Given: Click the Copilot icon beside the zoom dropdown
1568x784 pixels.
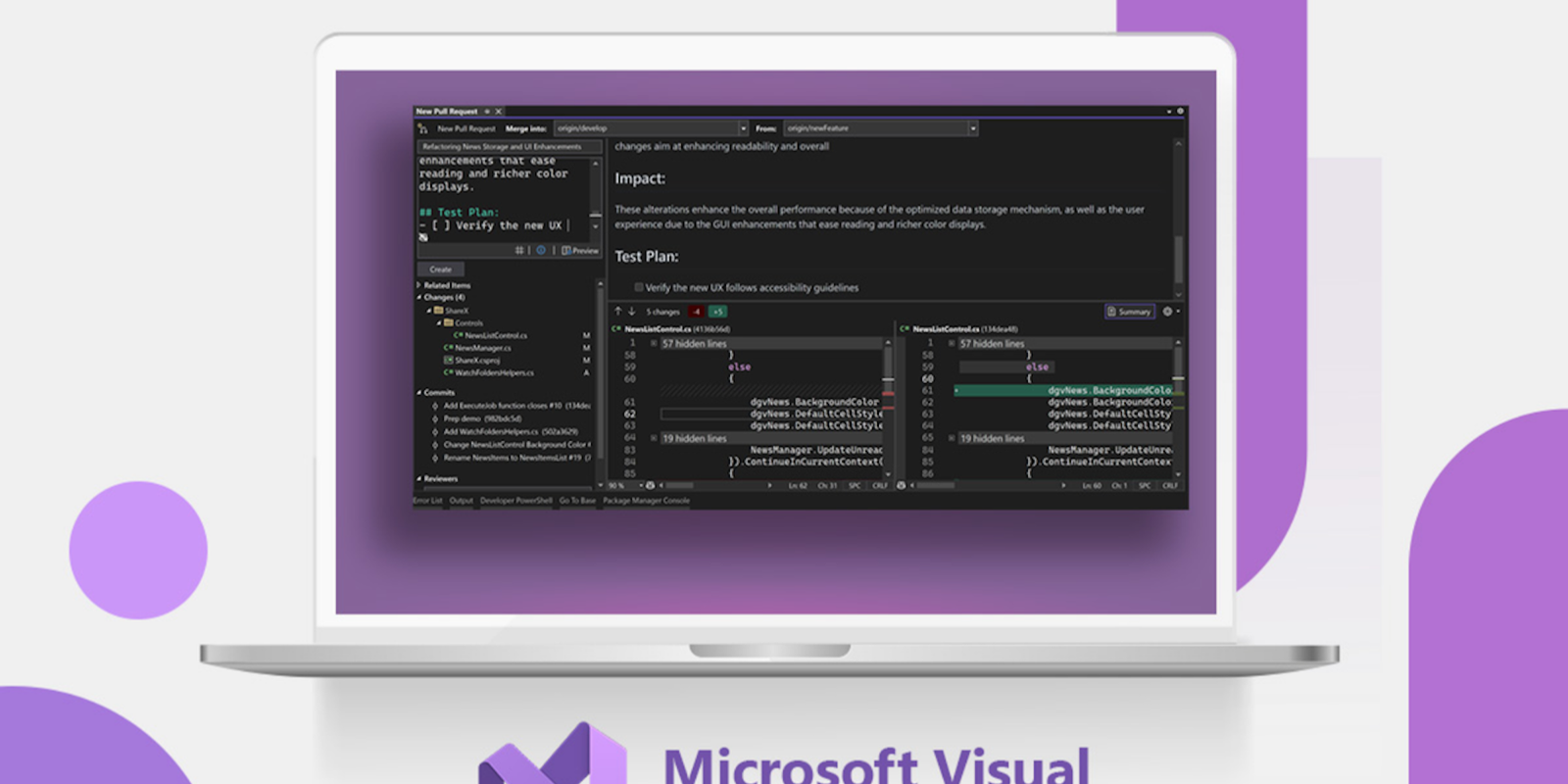Looking at the screenshot, I should tap(651, 485).
